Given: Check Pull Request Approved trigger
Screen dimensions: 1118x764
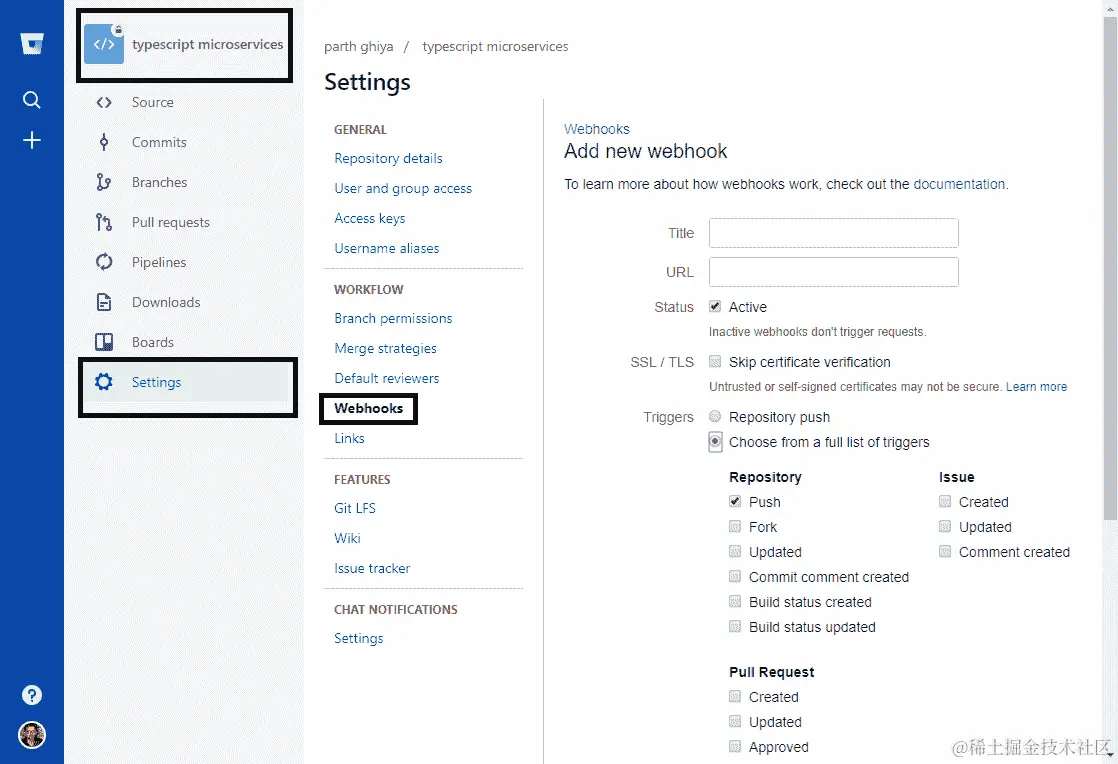Looking at the screenshot, I should 734,746.
